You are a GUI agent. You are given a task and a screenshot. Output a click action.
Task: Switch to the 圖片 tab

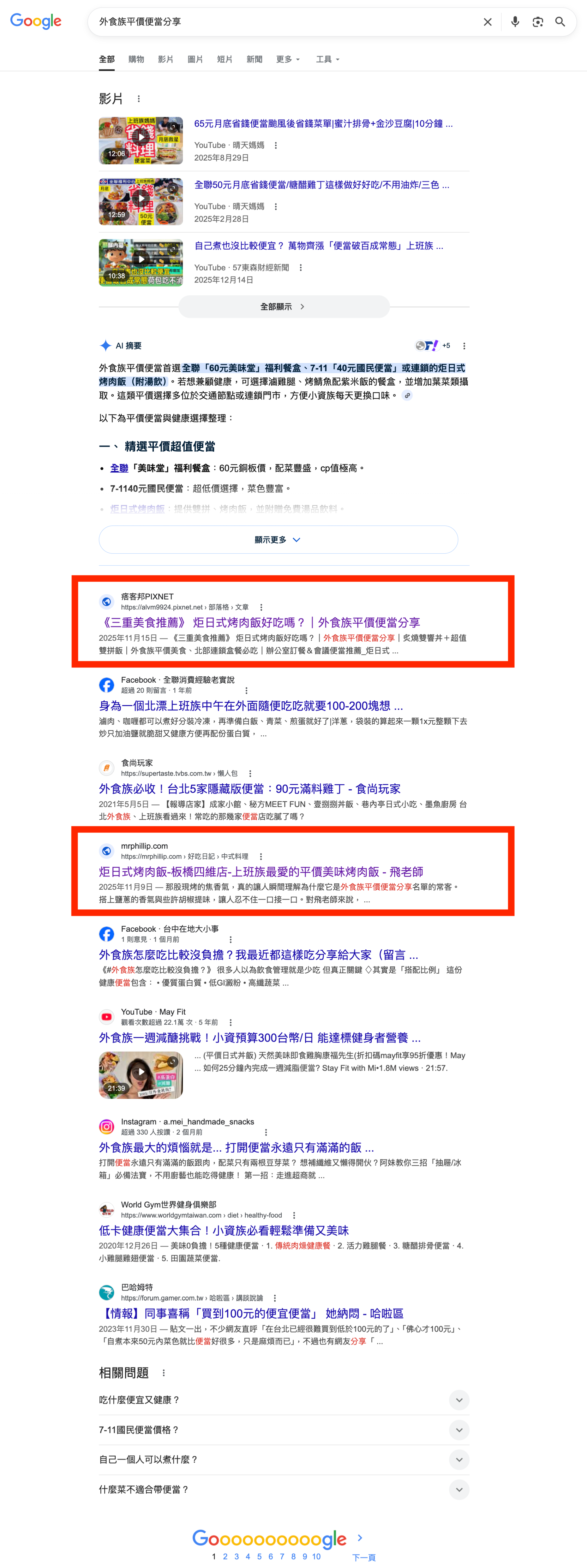[195, 59]
